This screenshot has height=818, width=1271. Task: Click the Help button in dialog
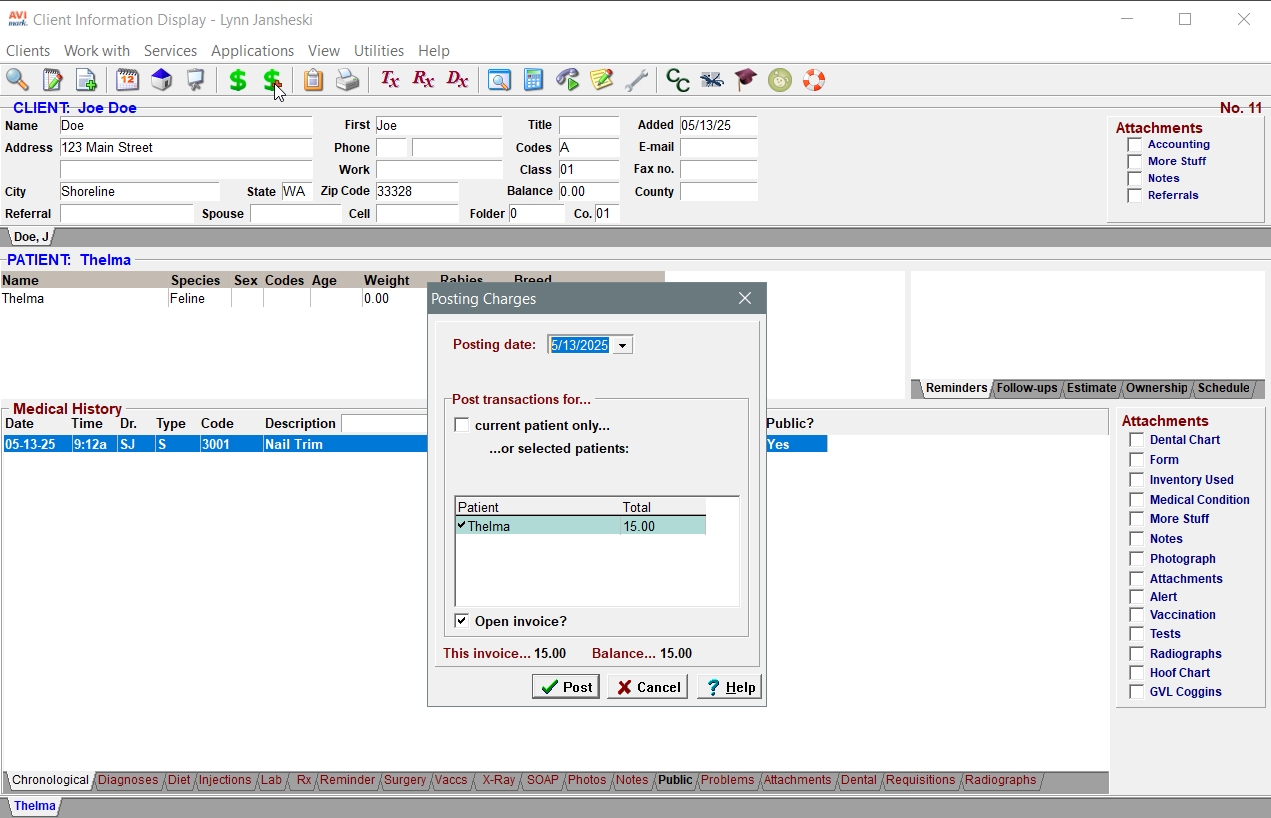[x=730, y=687]
